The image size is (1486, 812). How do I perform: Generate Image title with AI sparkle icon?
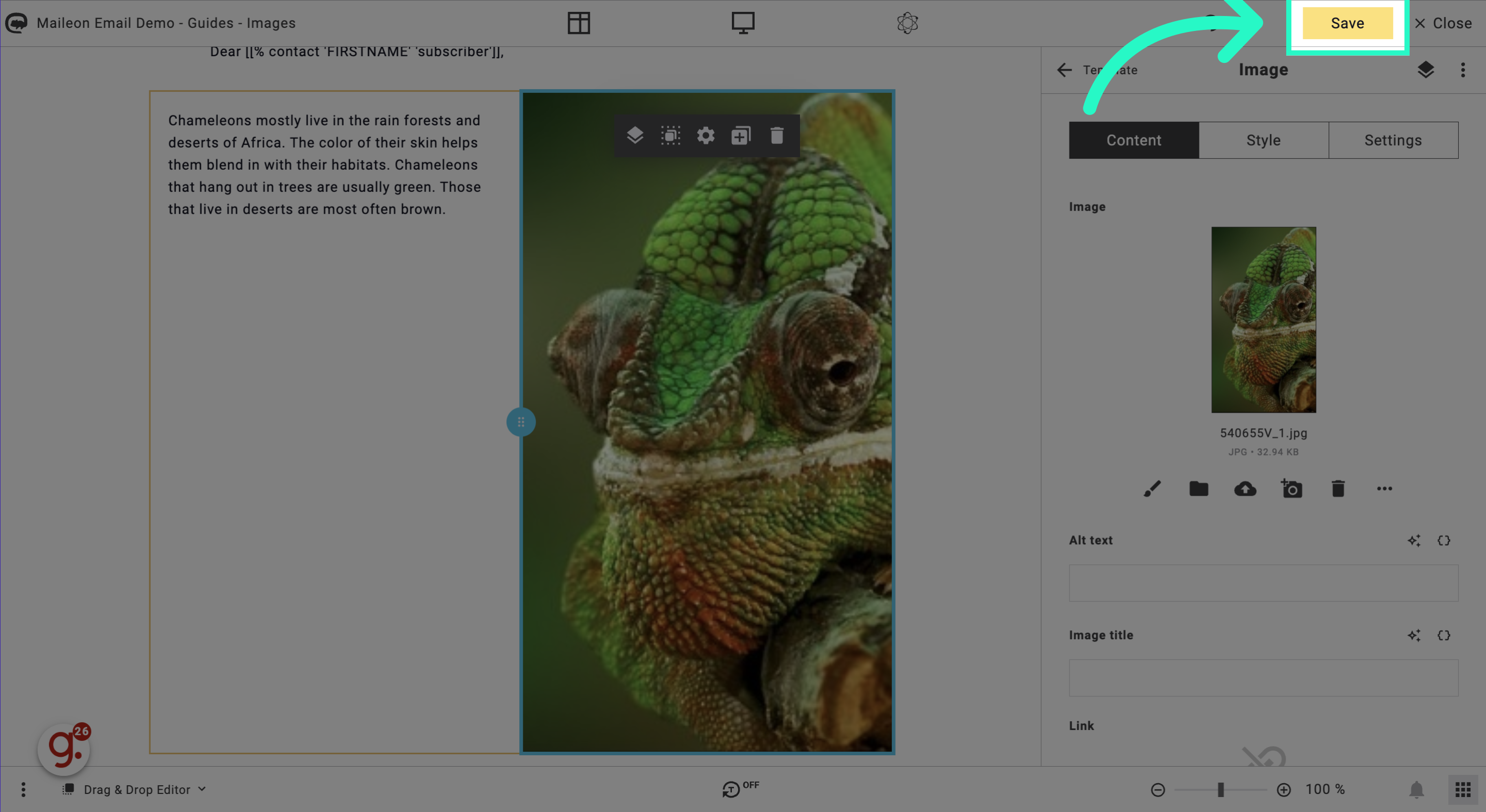[x=1413, y=635]
